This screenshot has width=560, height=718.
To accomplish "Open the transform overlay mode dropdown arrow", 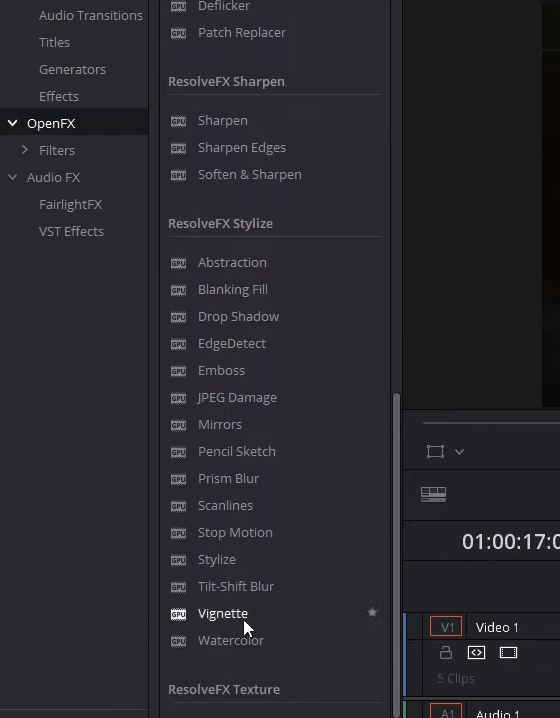I will (x=459, y=452).
